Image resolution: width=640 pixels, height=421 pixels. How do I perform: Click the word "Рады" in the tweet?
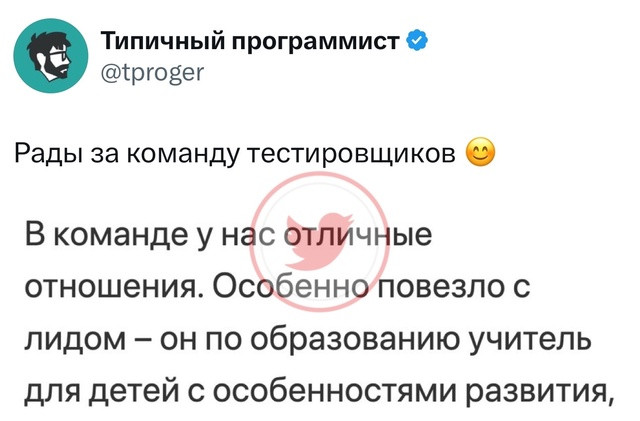point(45,154)
